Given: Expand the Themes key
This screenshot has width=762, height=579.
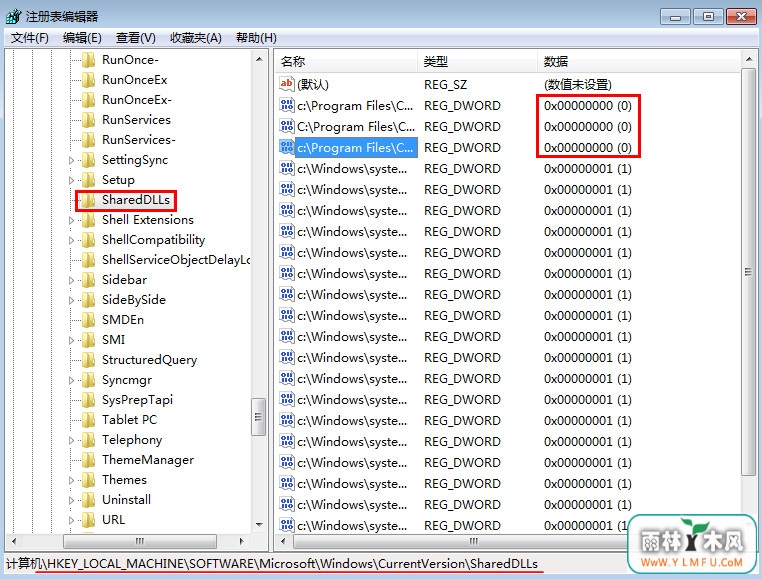Looking at the screenshot, I should click(71, 480).
